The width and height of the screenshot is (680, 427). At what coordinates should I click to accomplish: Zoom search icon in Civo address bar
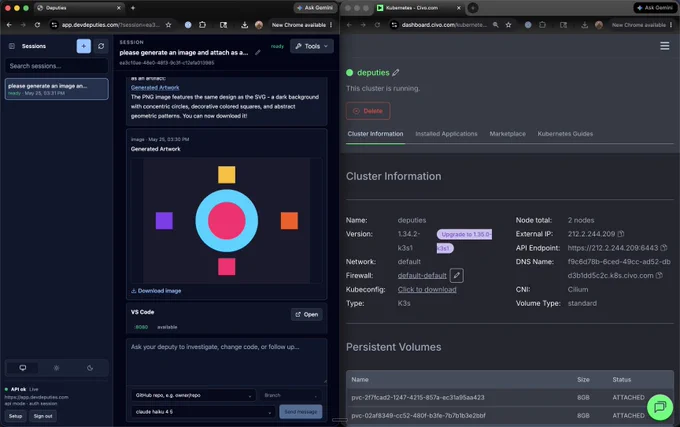click(x=495, y=25)
